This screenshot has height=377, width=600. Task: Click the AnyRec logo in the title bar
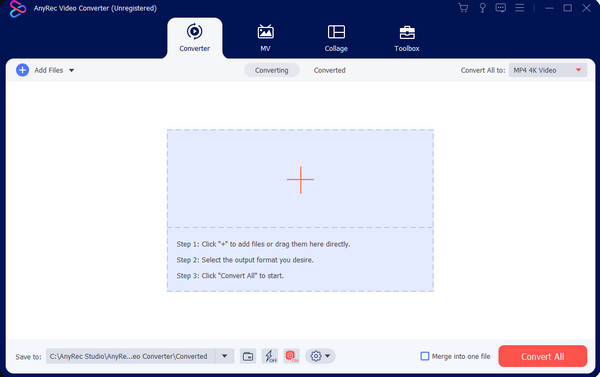pos(18,9)
